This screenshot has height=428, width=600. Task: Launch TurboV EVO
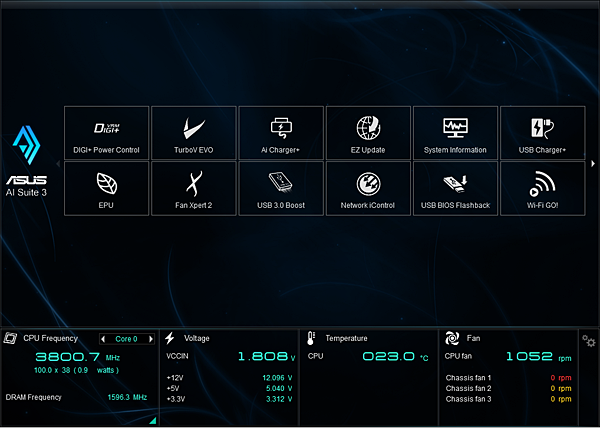[194, 133]
